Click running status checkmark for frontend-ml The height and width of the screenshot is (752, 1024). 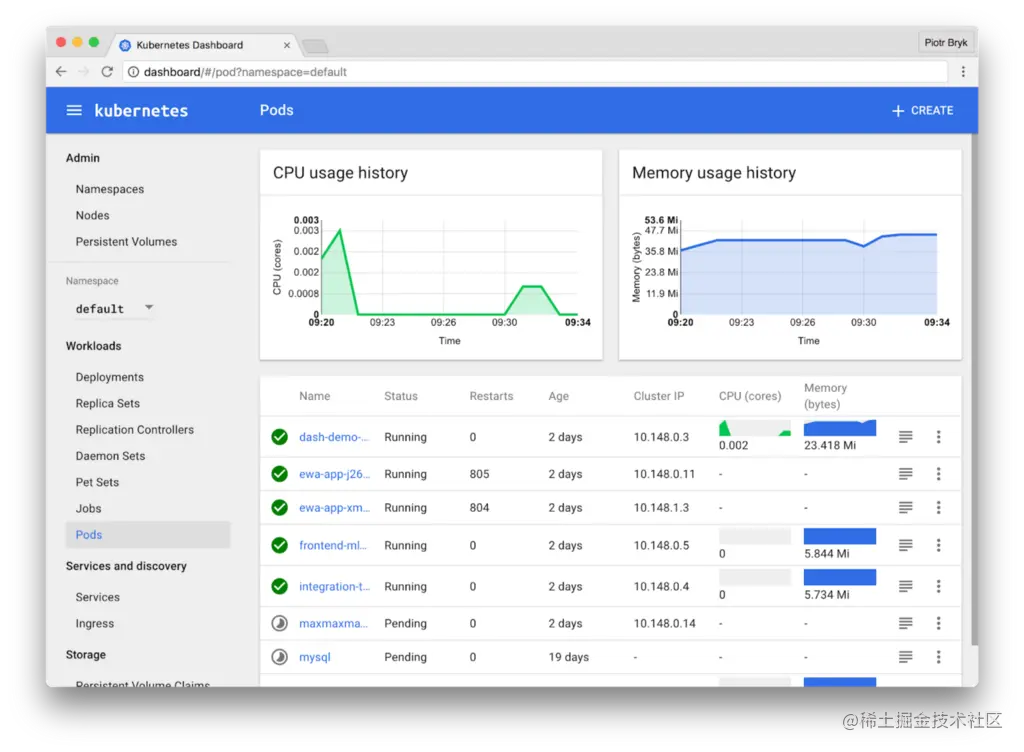(x=280, y=545)
